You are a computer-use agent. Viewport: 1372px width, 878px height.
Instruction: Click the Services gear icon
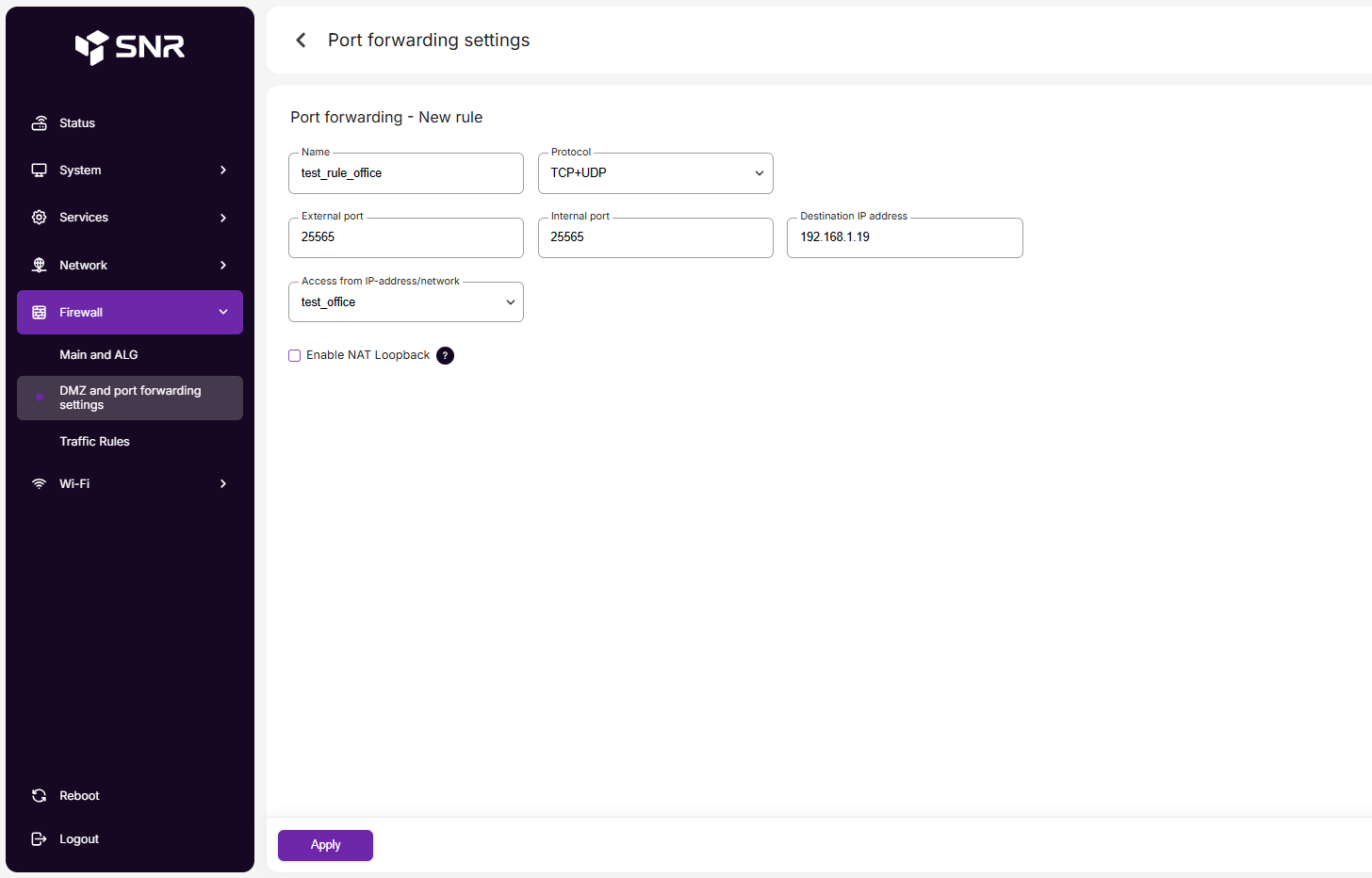39,218
